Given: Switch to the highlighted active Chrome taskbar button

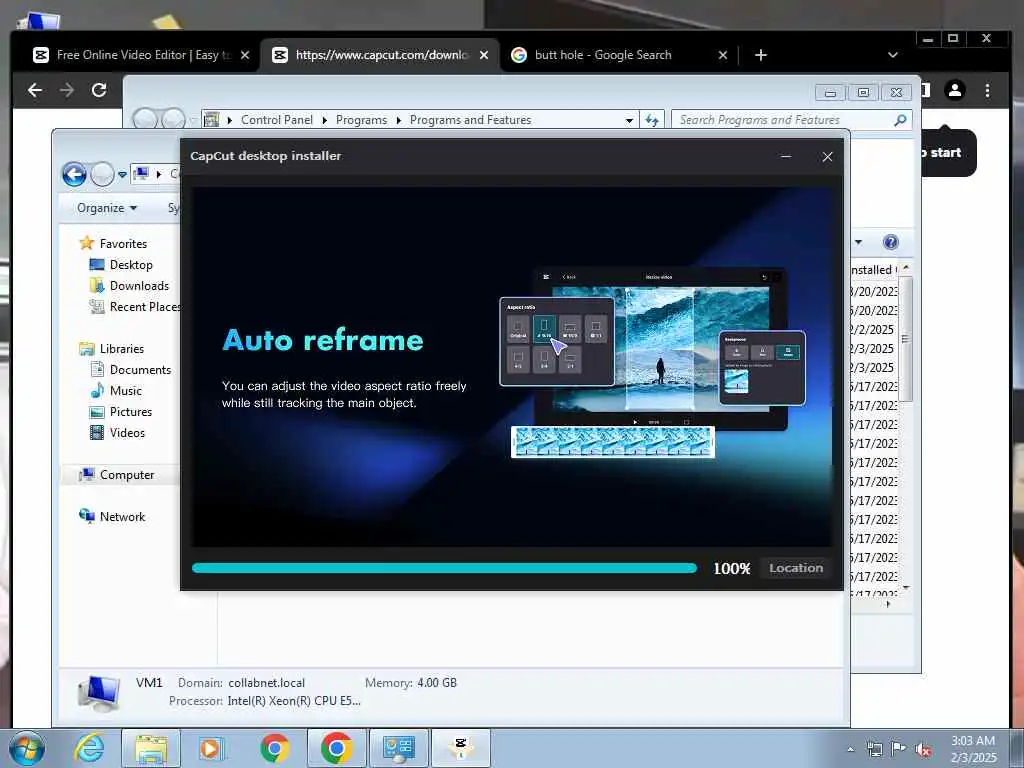Looking at the screenshot, I should pos(336,748).
